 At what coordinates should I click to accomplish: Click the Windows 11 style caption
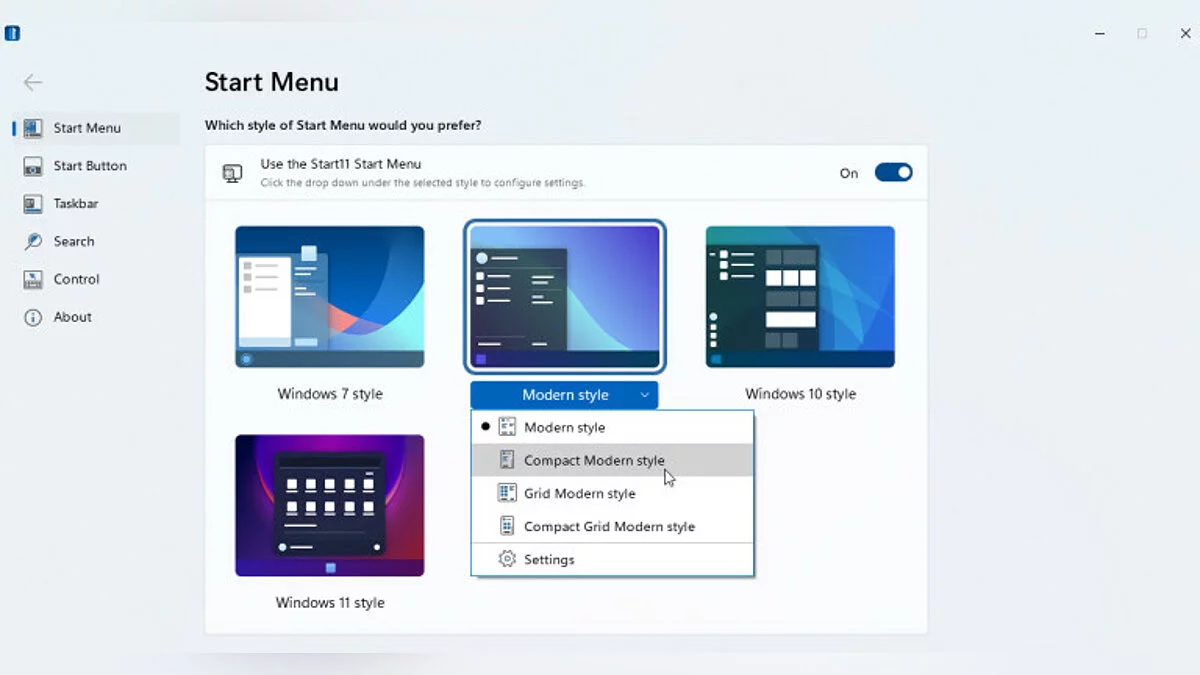tap(330, 603)
